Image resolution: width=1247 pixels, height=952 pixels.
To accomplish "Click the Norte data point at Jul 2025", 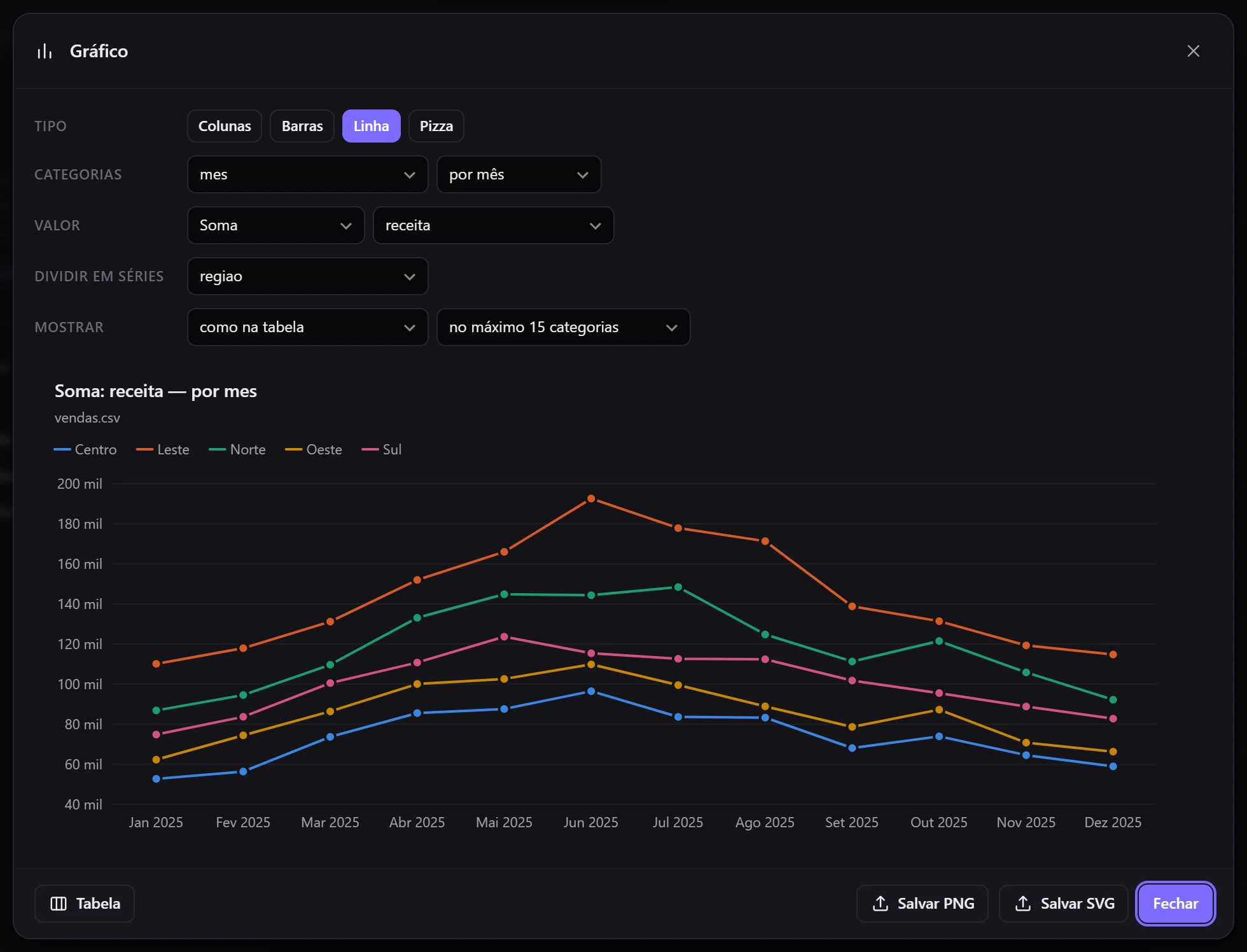I will coord(678,587).
